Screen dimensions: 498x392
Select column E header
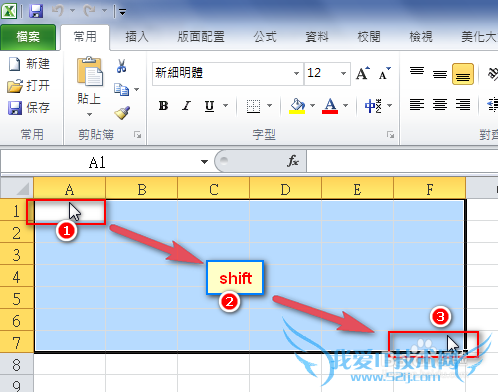click(x=357, y=189)
